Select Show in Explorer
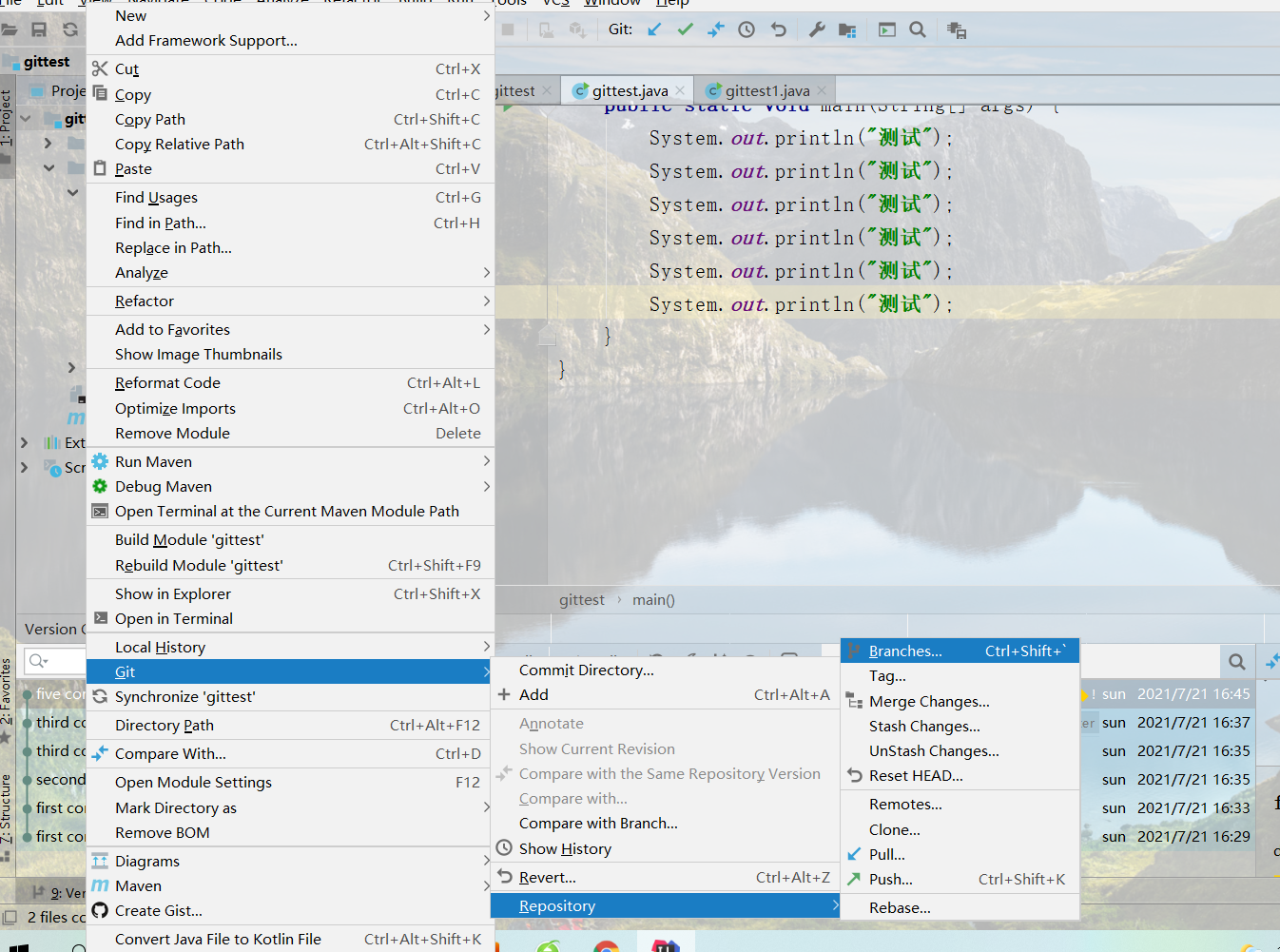1280x952 pixels. [290, 593]
